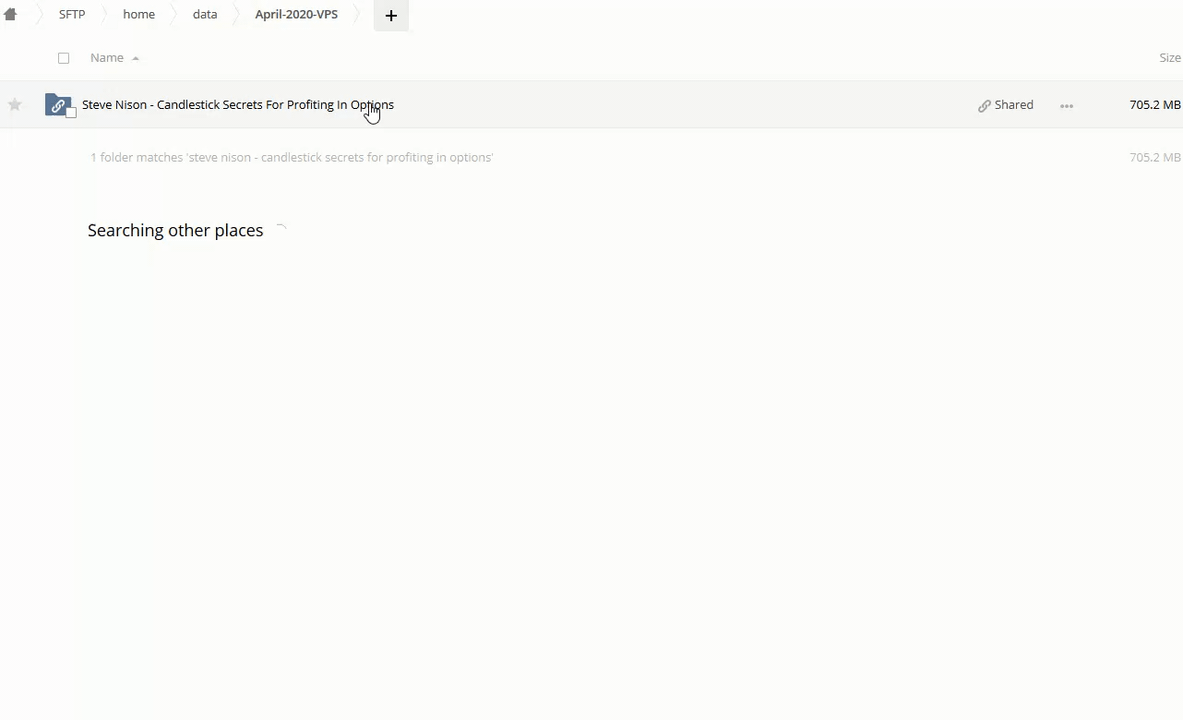Screen dimensions: 1183x720
Task: Click the plus button to add new
Action: pyautogui.click(x=391, y=15)
